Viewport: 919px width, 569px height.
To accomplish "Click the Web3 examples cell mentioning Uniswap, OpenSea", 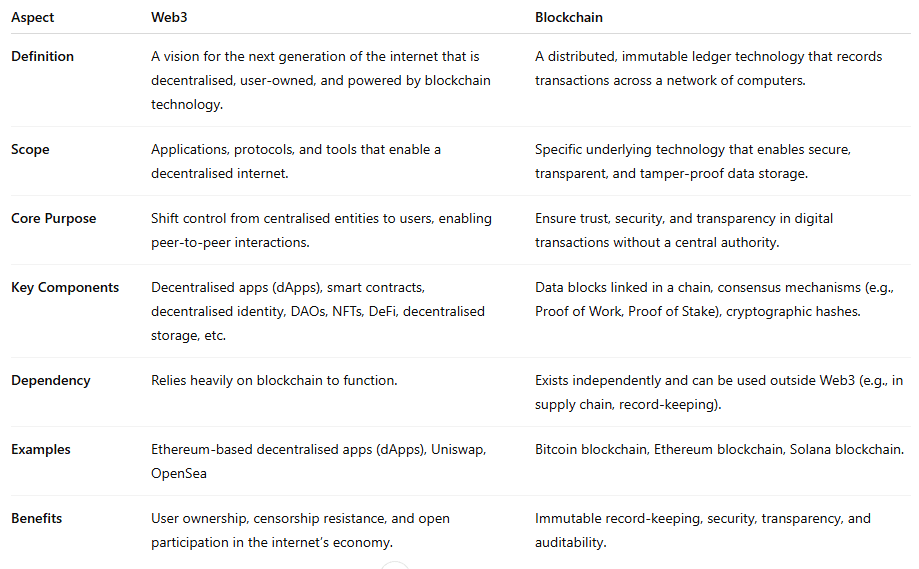I will pos(318,461).
